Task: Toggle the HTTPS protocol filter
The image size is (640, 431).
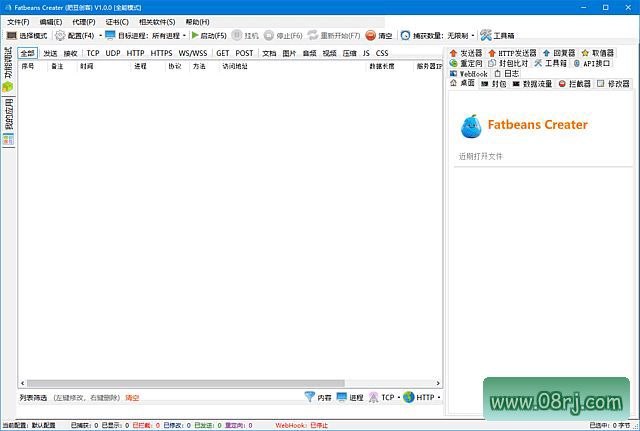Action: (x=161, y=53)
